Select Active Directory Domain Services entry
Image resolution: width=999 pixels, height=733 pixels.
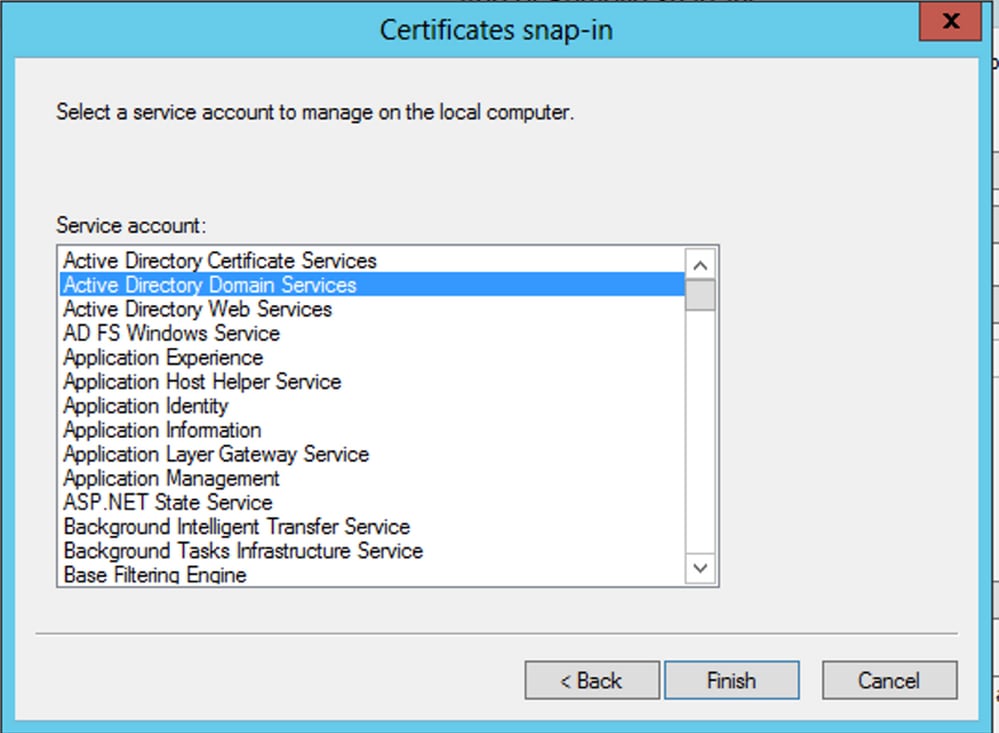tap(372, 285)
